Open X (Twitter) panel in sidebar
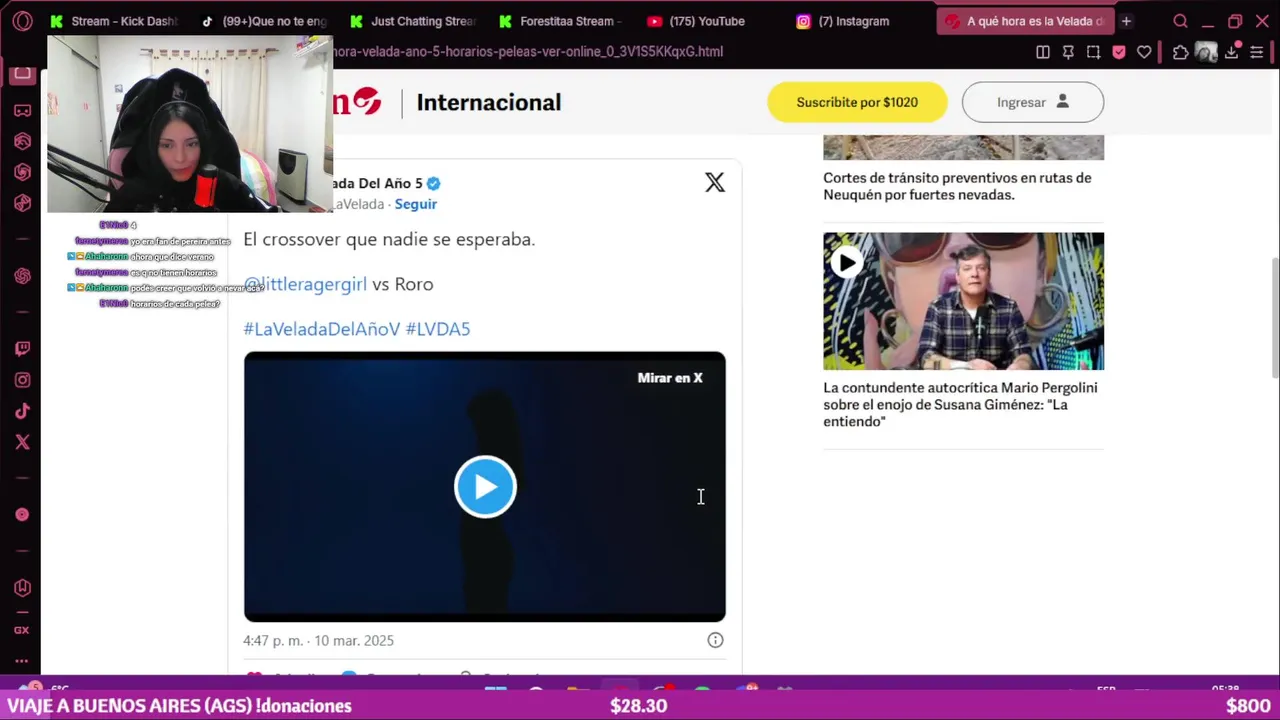1280x720 pixels. tap(22, 442)
